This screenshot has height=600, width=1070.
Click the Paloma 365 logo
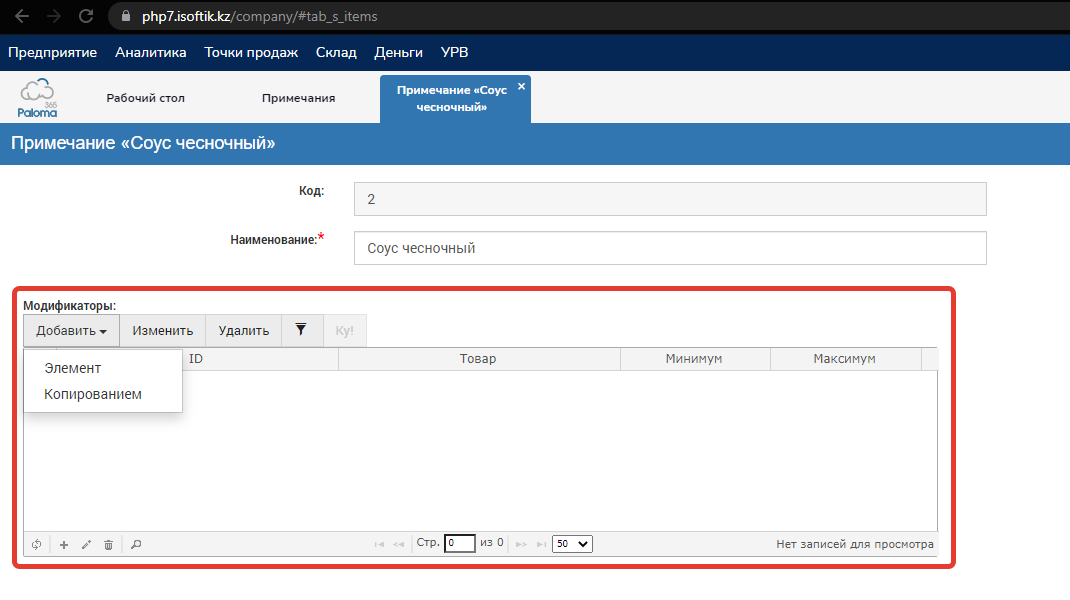(x=38, y=98)
